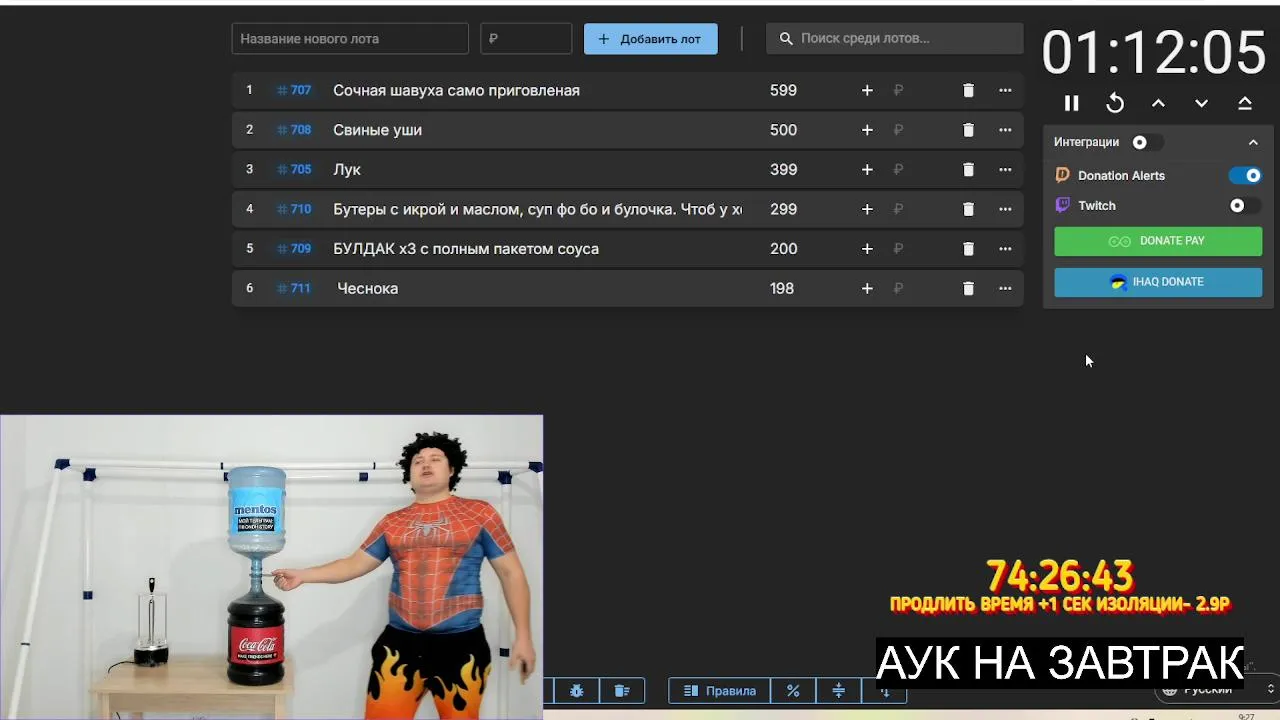Click the ruble field in Лук row
Screen dimensions: 1280x720
tap(898, 170)
